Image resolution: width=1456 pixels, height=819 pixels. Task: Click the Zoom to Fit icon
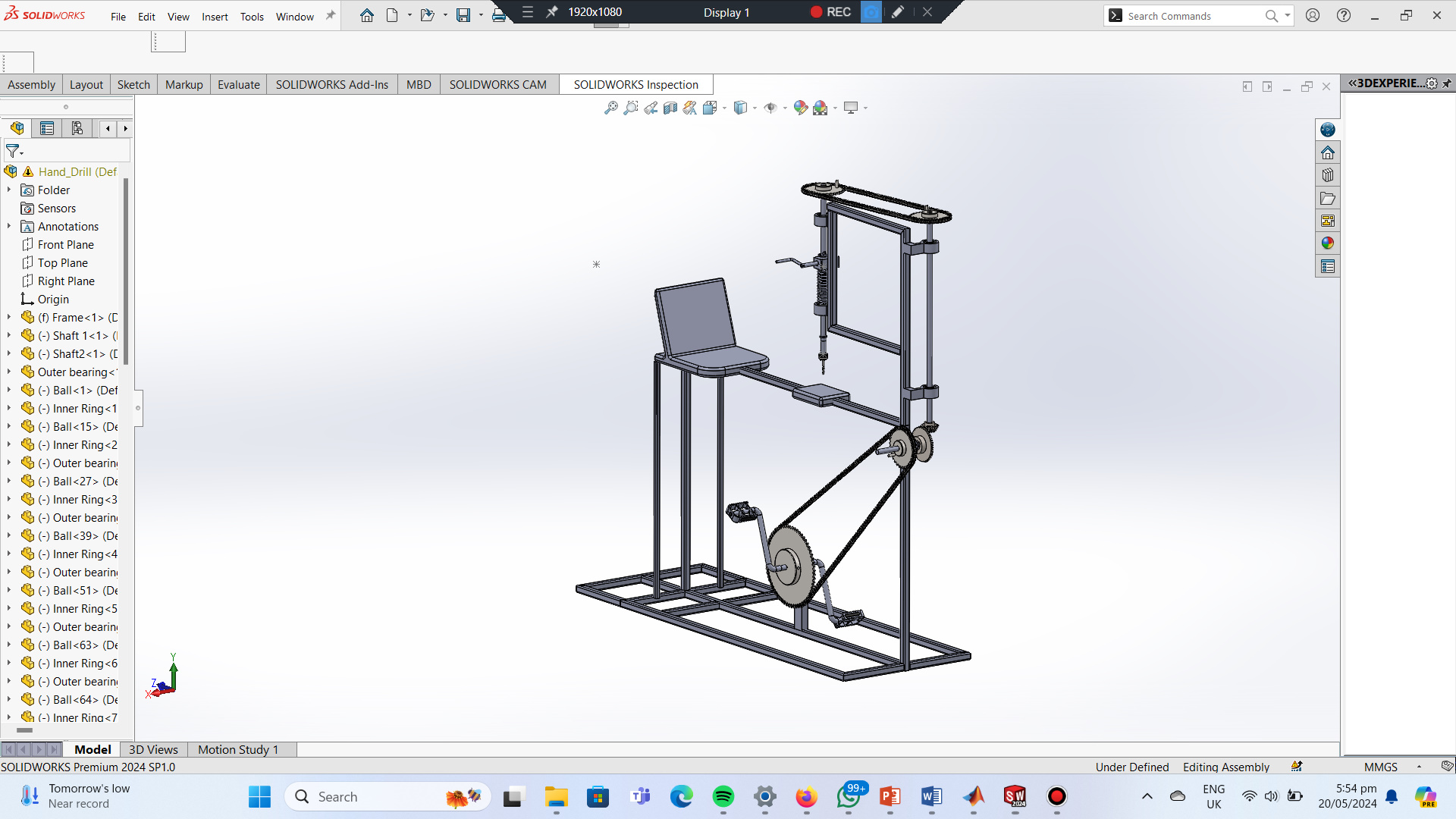point(610,108)
